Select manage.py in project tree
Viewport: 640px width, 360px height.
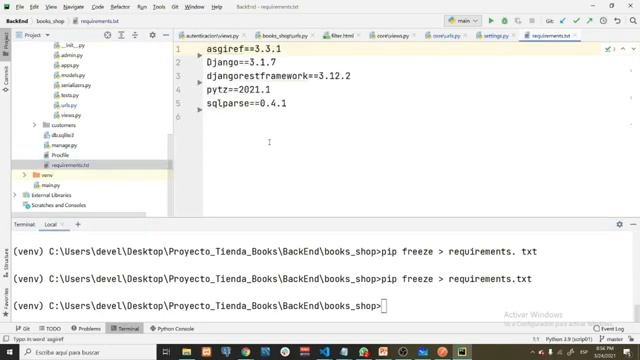64,145
